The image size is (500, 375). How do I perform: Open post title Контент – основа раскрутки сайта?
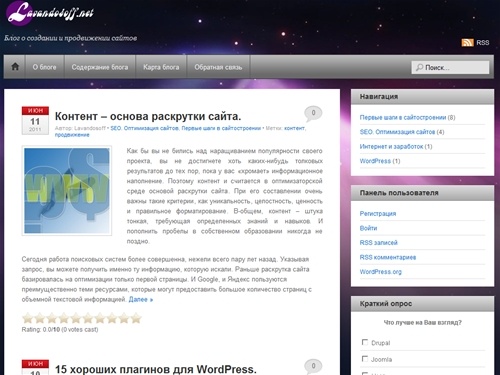[x=148, y=116]
